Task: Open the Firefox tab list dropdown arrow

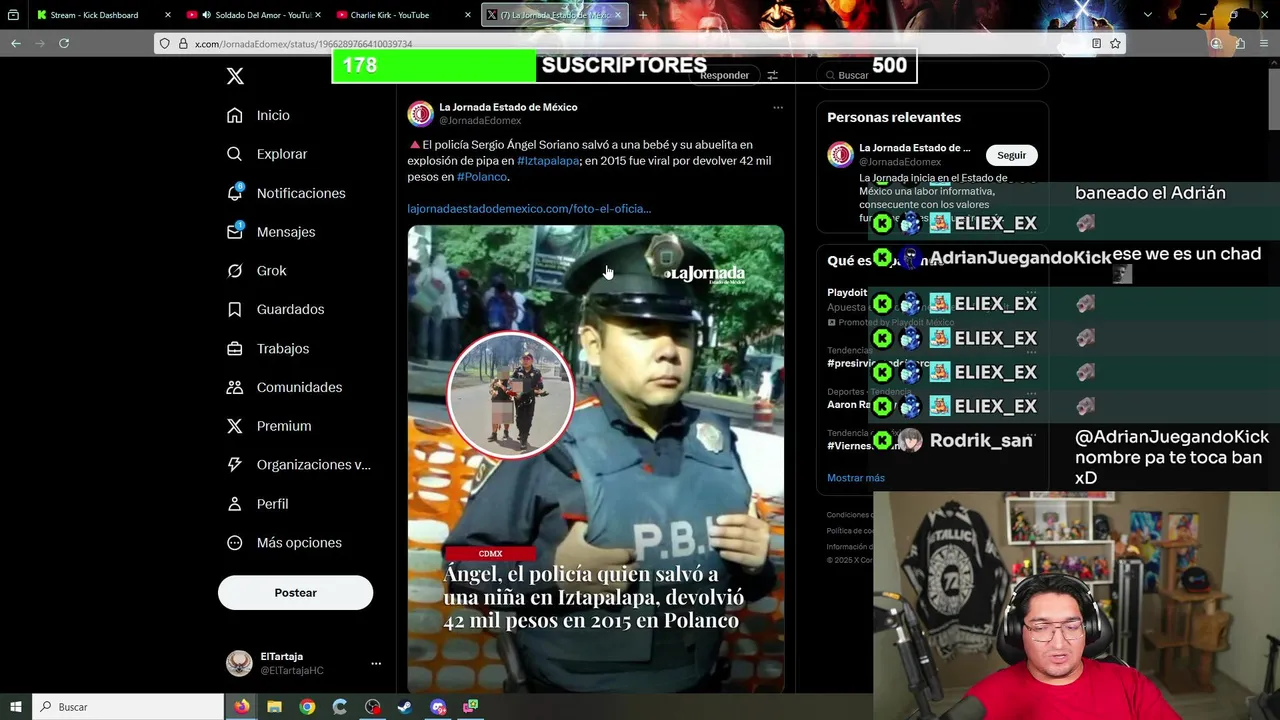Action: pyautogui.click(x=1147, y=15)
